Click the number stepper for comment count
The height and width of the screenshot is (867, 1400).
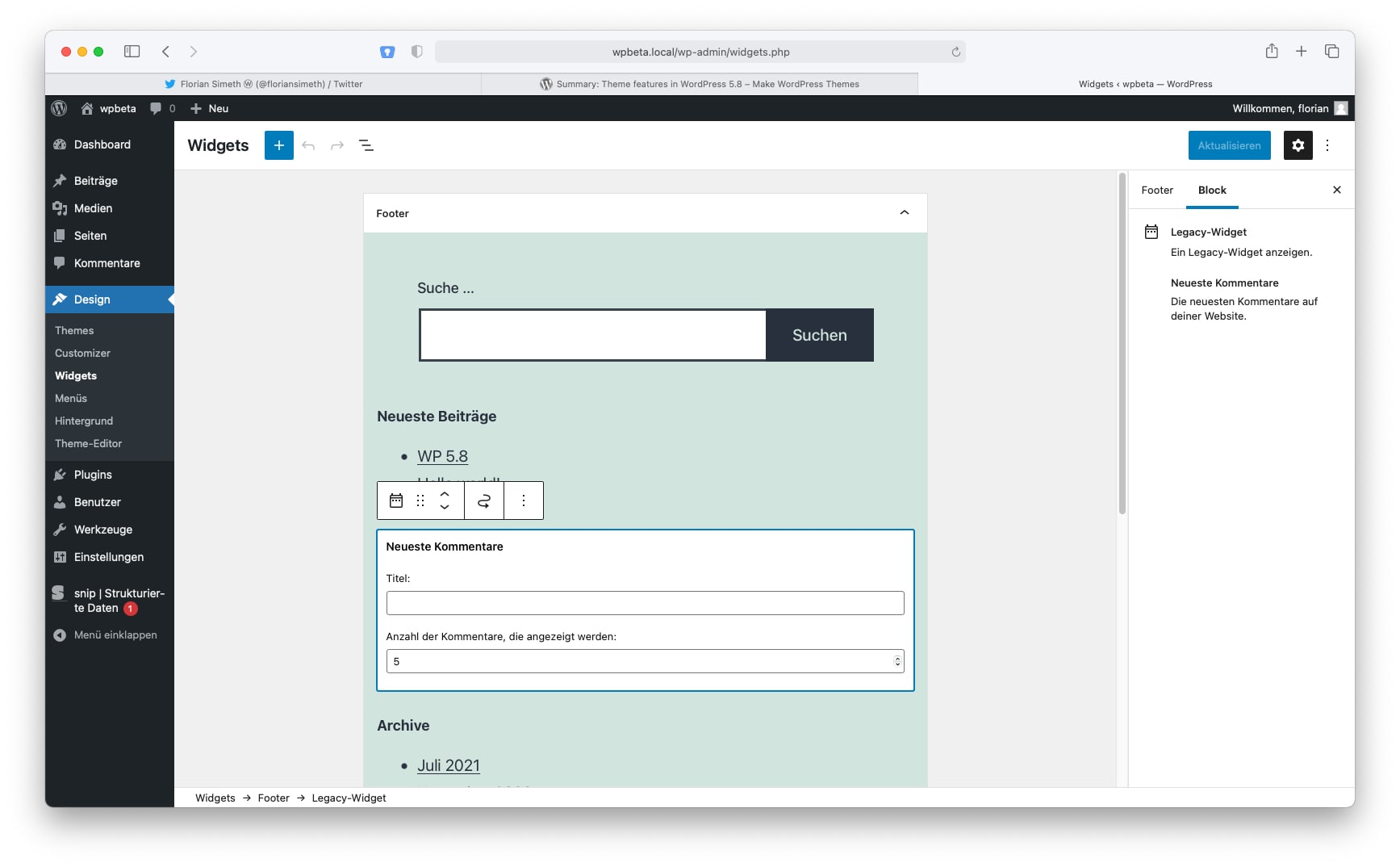(897, 661)
